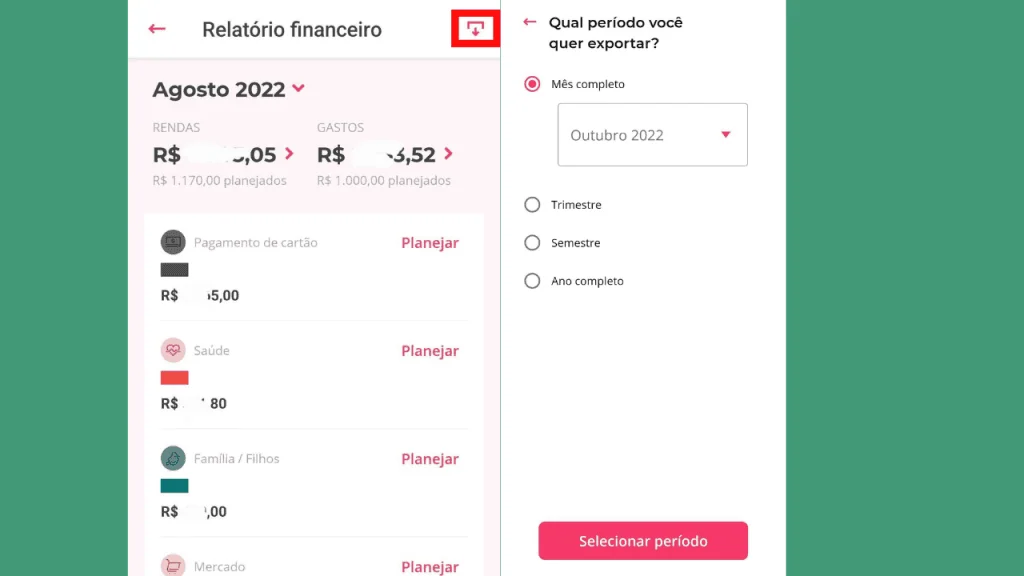This screenshot has width=1024, height=576.
Task: Click the back arrow beside Relatório financeiro
Action: pyautogui.click(x=156, y=29)
